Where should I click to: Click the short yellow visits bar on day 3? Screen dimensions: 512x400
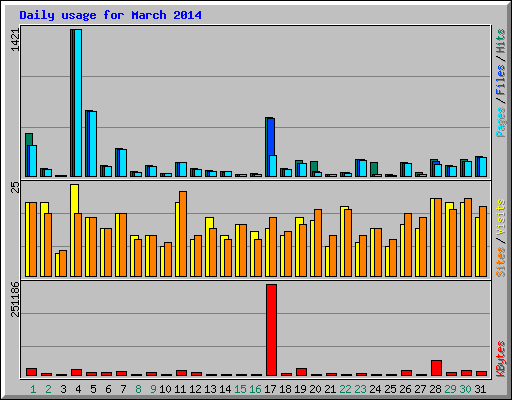pos(57,265)
